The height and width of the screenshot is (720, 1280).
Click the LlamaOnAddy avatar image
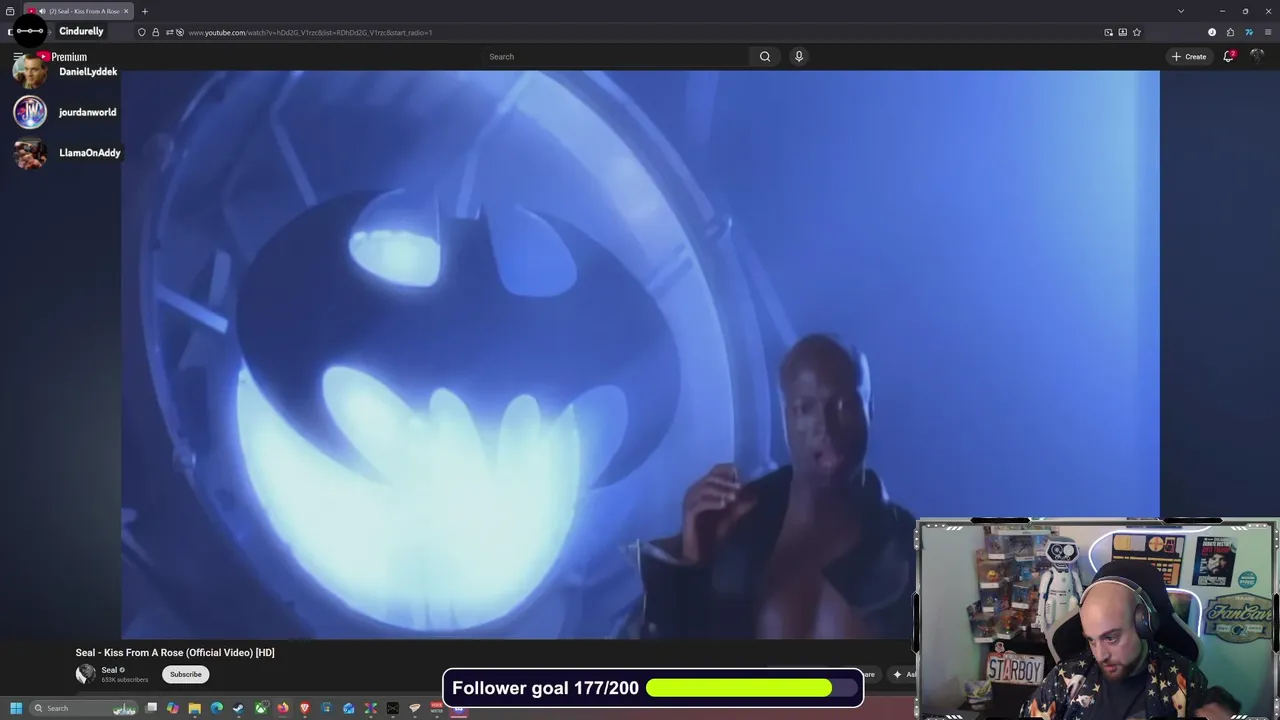[30, 153]
